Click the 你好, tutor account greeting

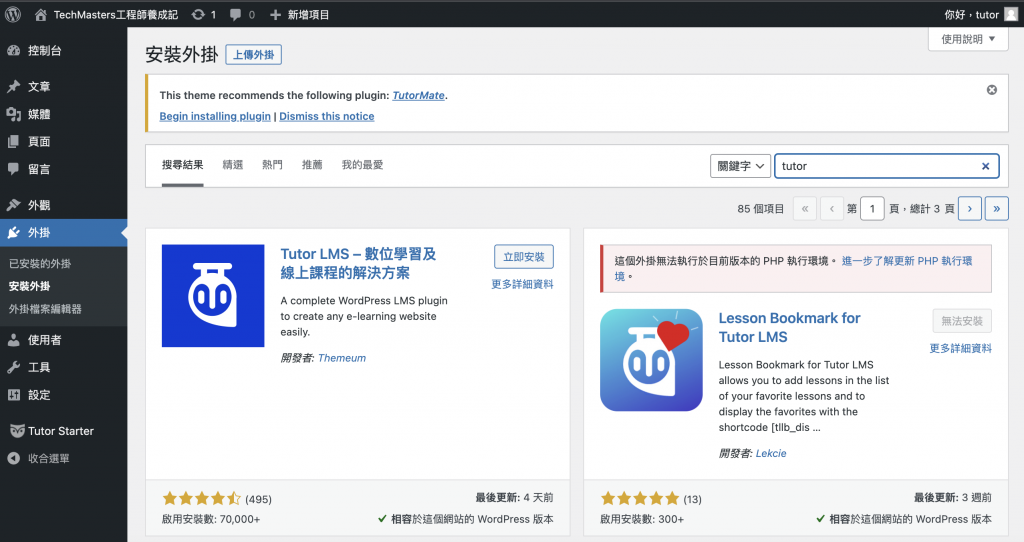[971, 14]
